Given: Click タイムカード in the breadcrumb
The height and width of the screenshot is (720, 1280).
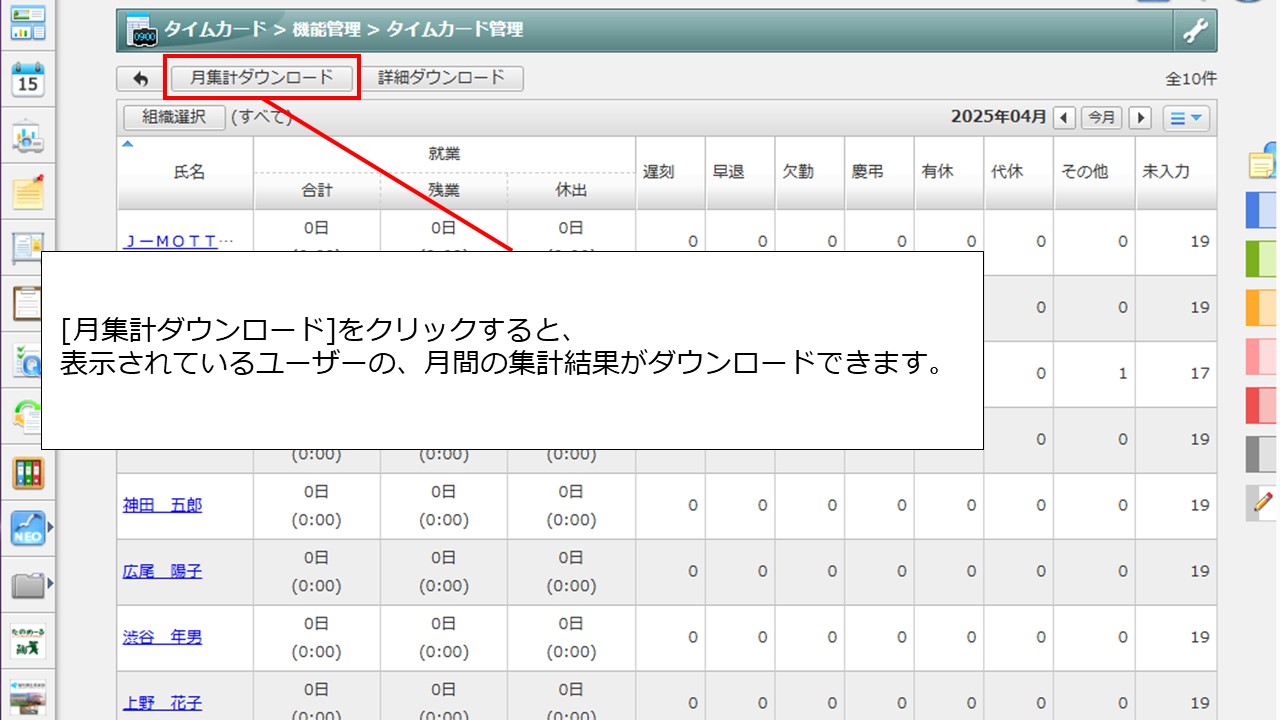Looking at the screenshot, I should [215, 30].
